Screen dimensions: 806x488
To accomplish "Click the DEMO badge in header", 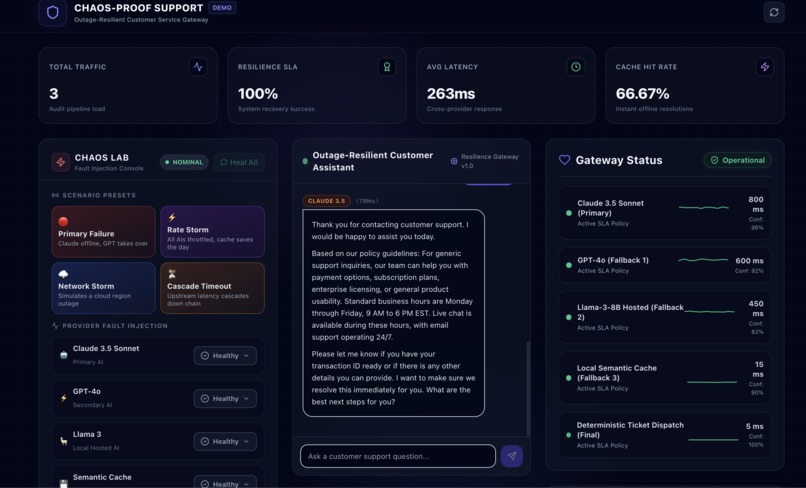I will [222, 8].
